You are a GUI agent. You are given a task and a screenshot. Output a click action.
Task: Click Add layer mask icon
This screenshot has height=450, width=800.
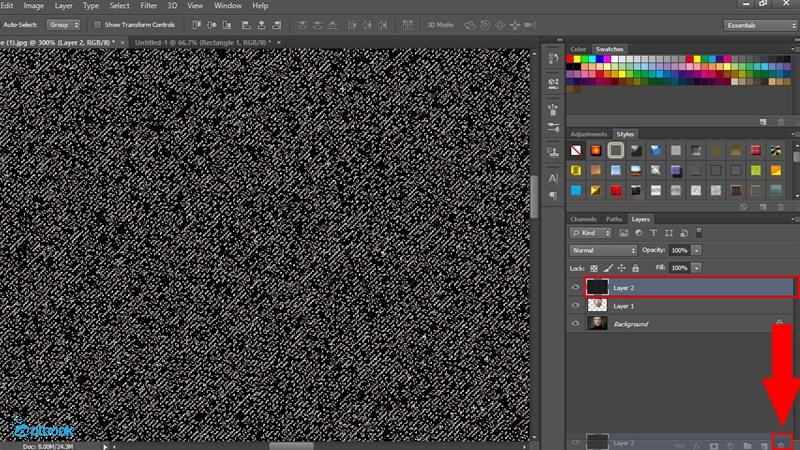714,445
